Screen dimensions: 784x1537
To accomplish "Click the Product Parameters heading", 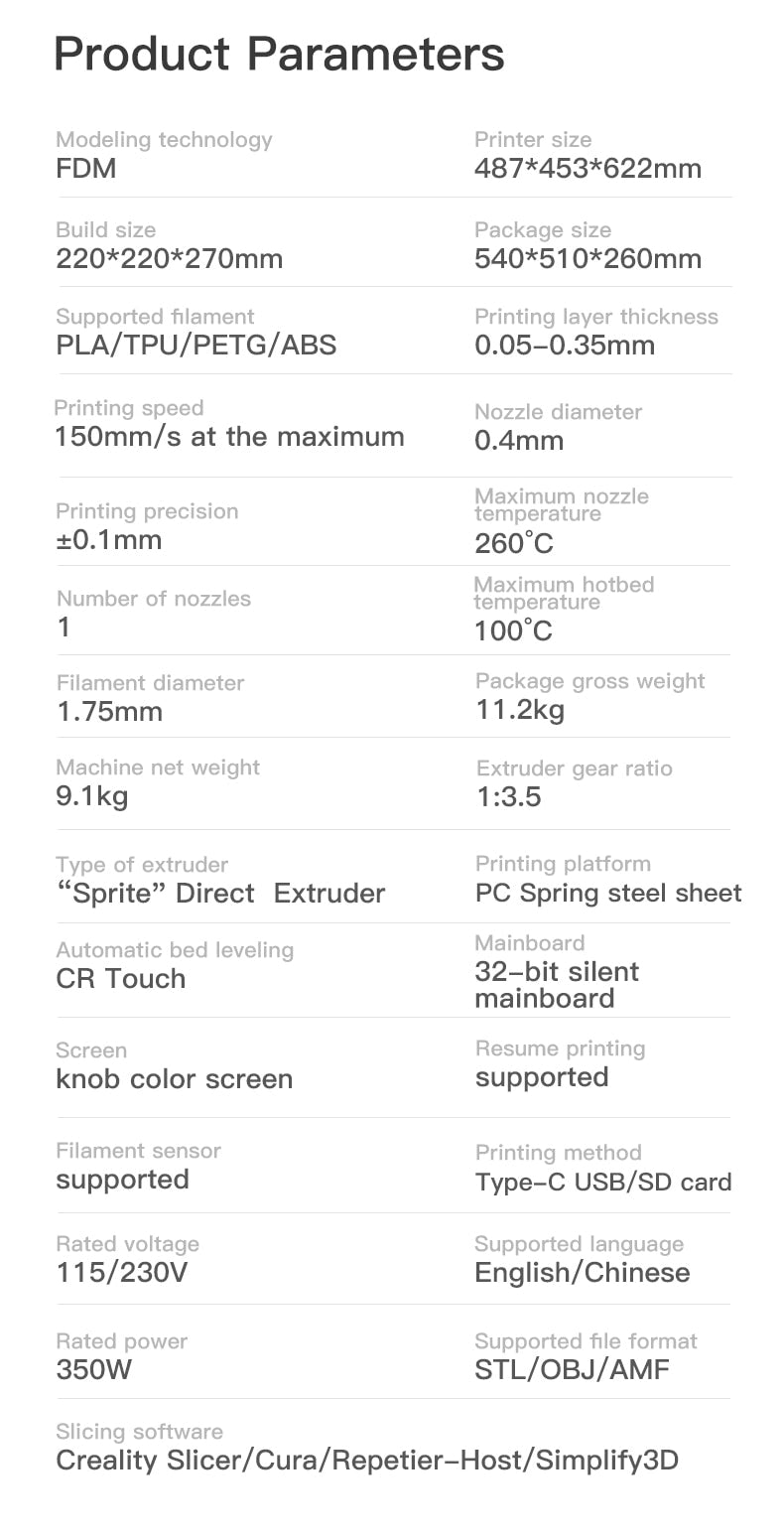I will point(279,54).
